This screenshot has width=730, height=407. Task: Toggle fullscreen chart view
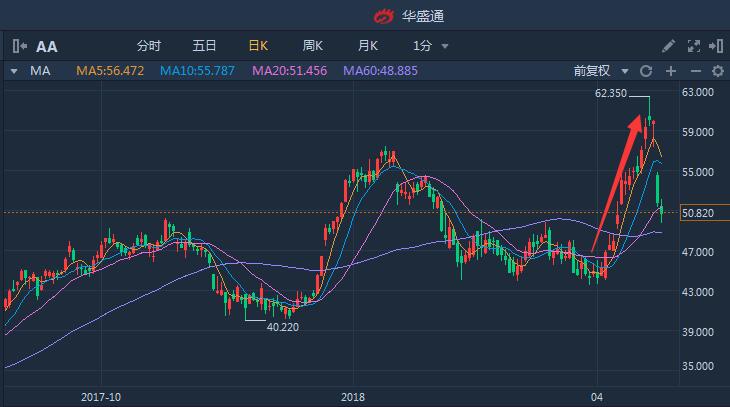pyautogui.click(x=694, y=46)
